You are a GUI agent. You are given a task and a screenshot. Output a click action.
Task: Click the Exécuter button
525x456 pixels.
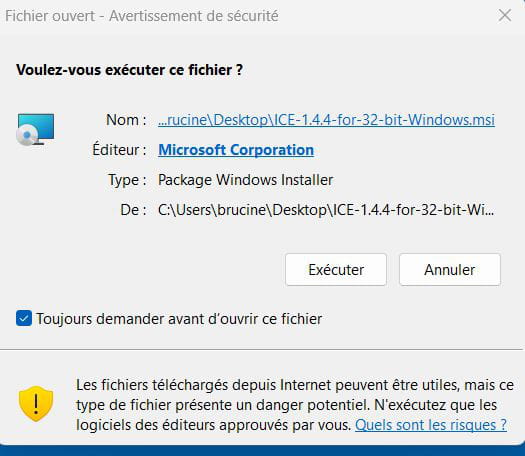click(336, 270)
